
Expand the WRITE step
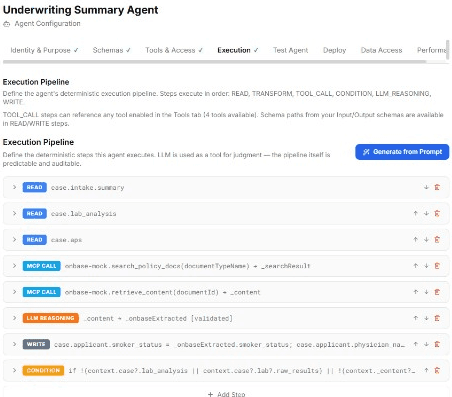14,344
